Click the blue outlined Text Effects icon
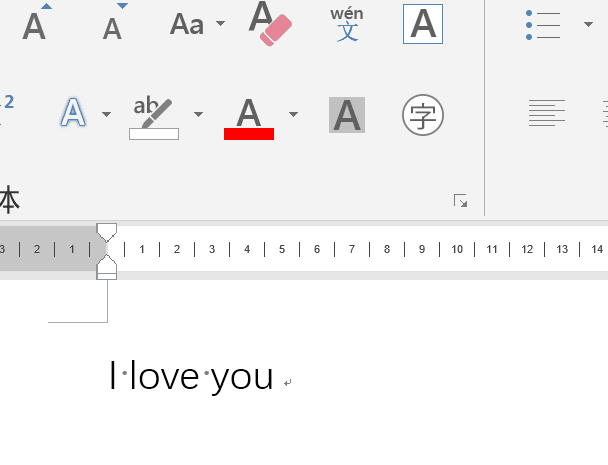 74,114
